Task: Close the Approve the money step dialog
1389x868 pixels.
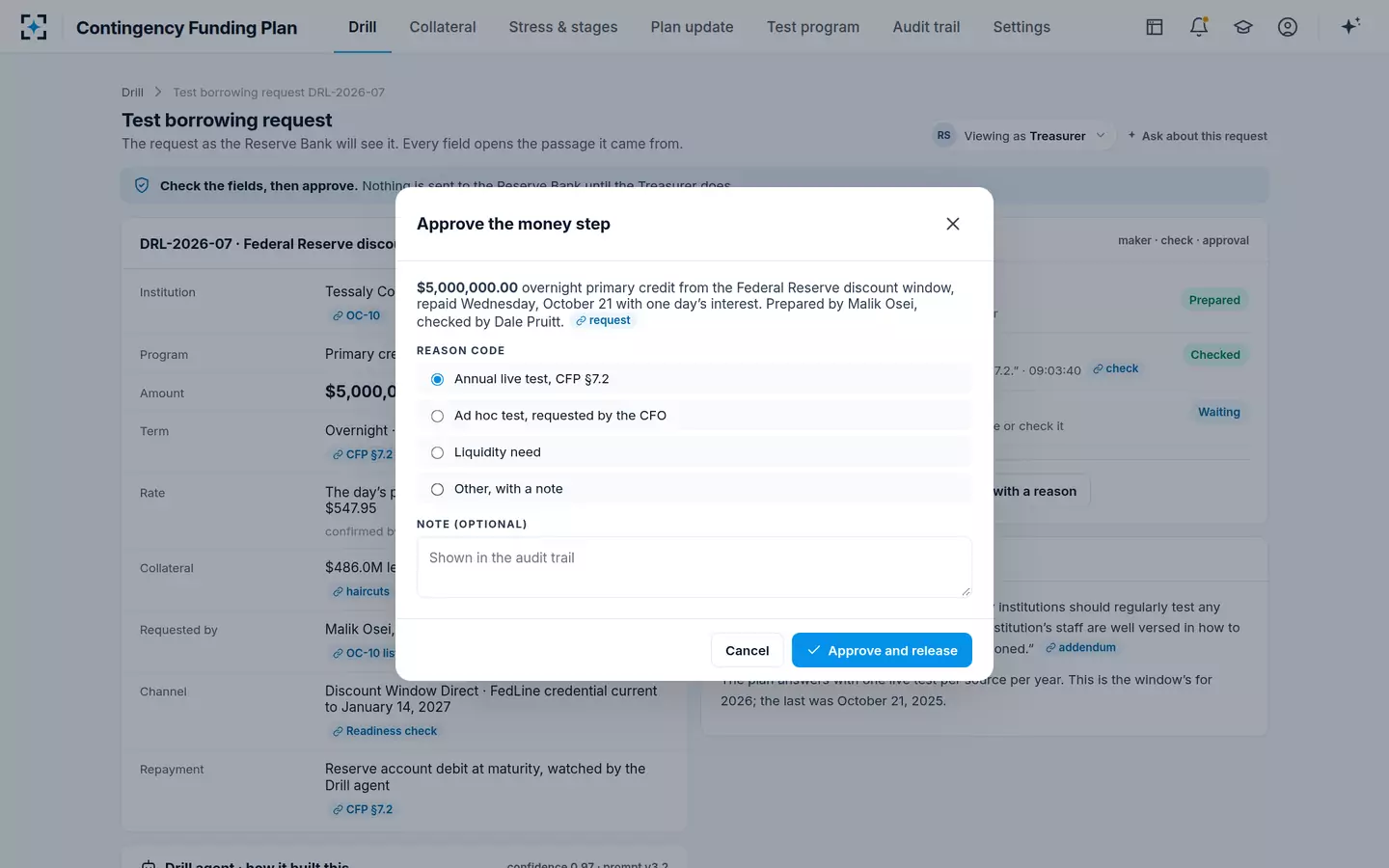Action: point(953,224)
